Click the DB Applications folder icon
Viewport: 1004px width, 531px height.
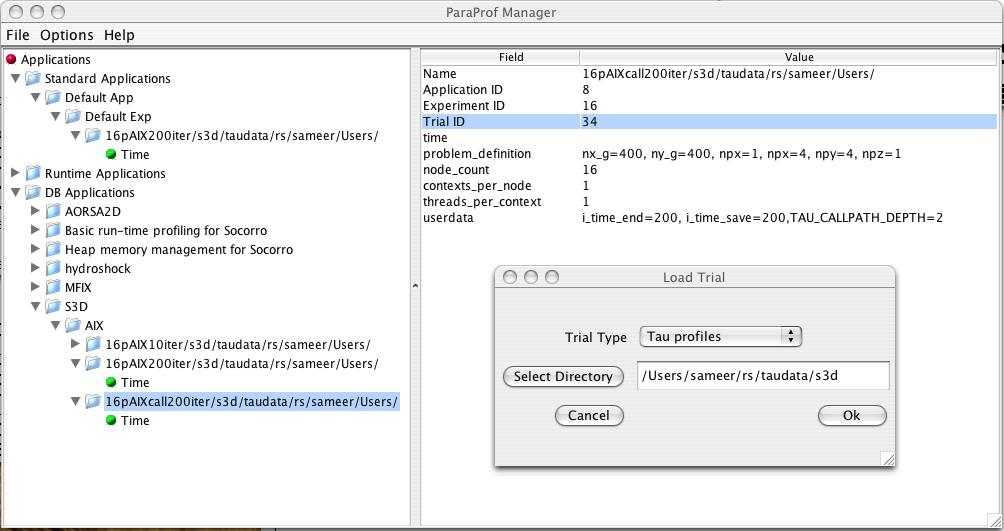point(33,193)
